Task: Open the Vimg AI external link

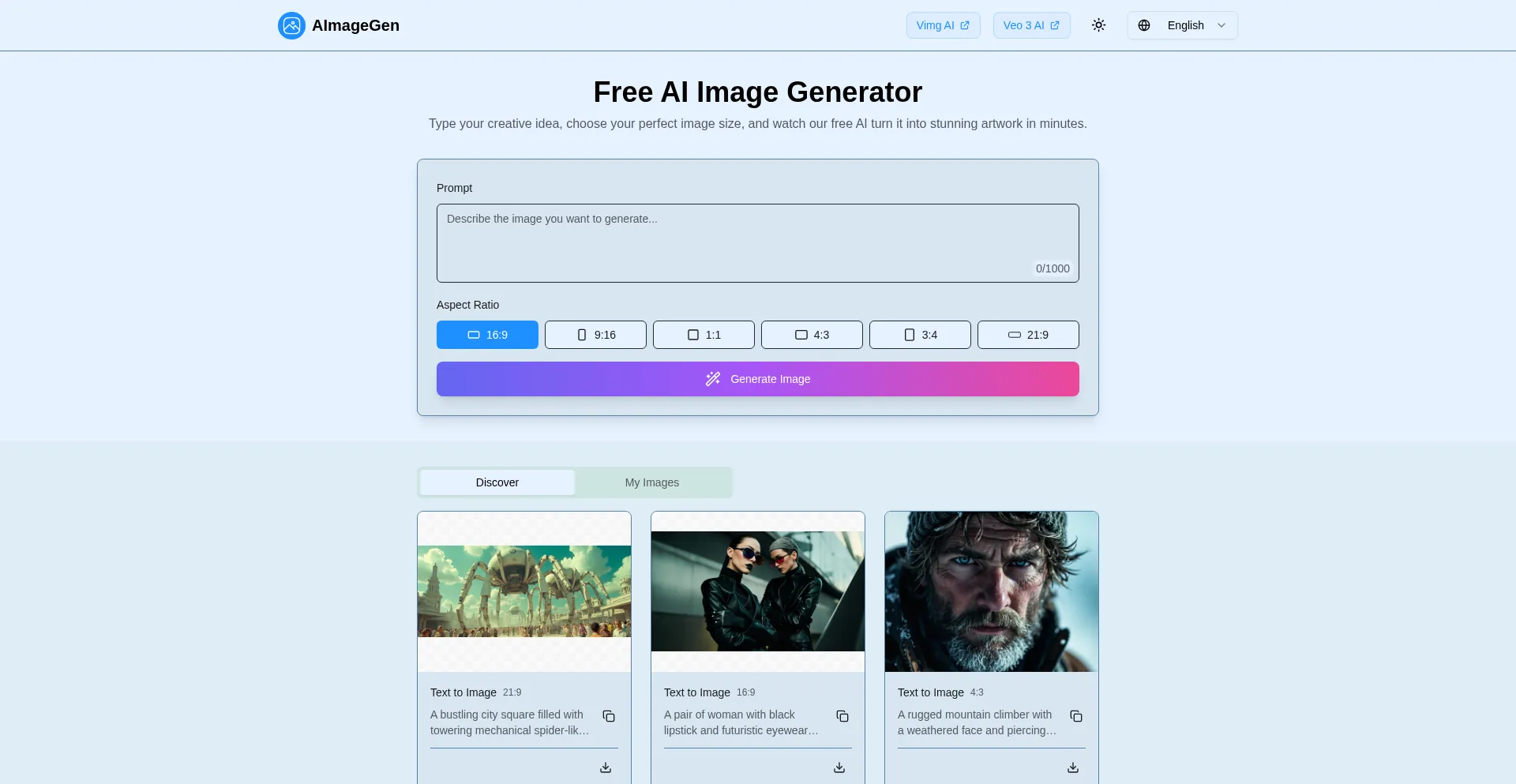Action: [943, 25]
